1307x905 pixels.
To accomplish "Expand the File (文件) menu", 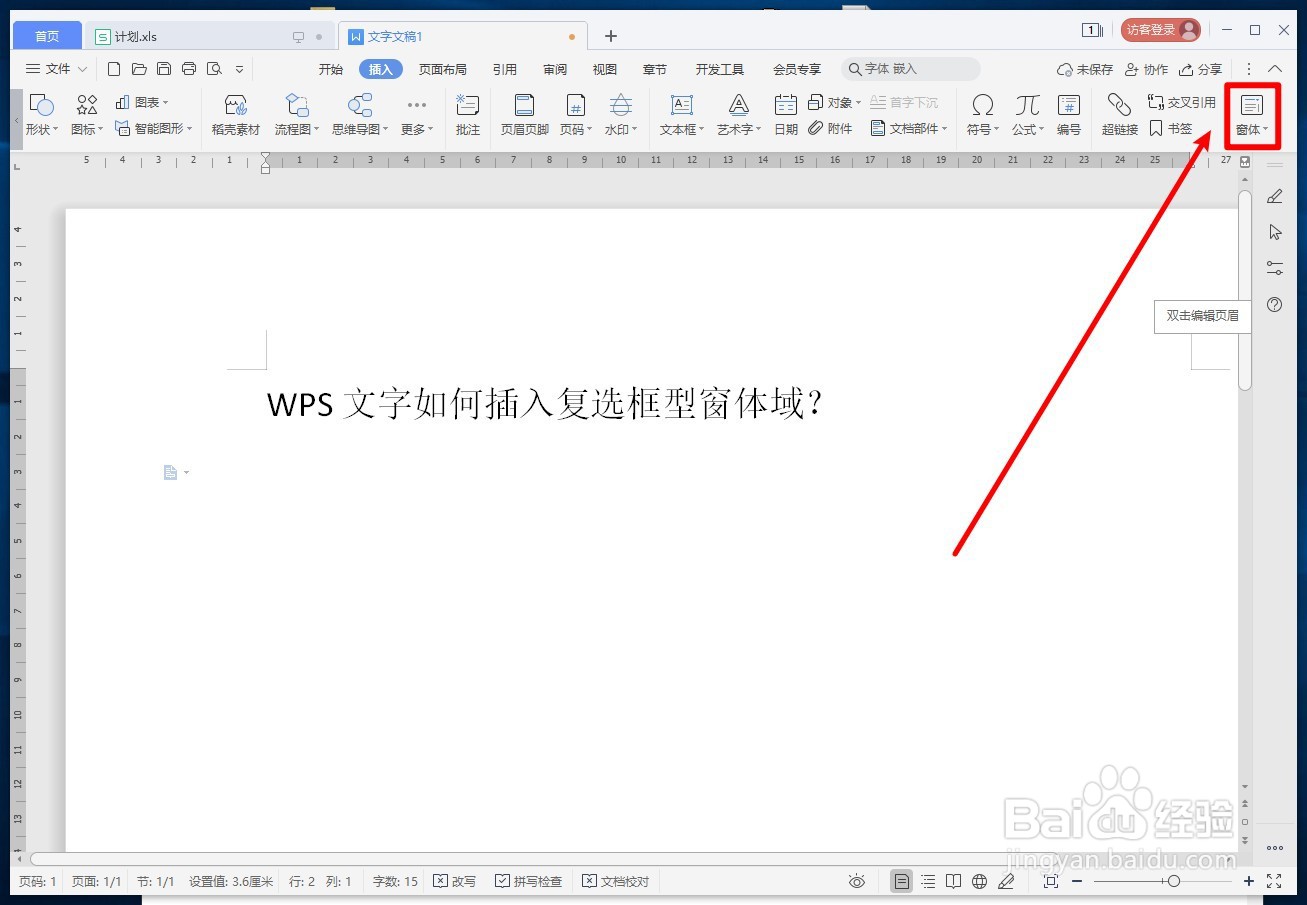I will click(56, 69).
